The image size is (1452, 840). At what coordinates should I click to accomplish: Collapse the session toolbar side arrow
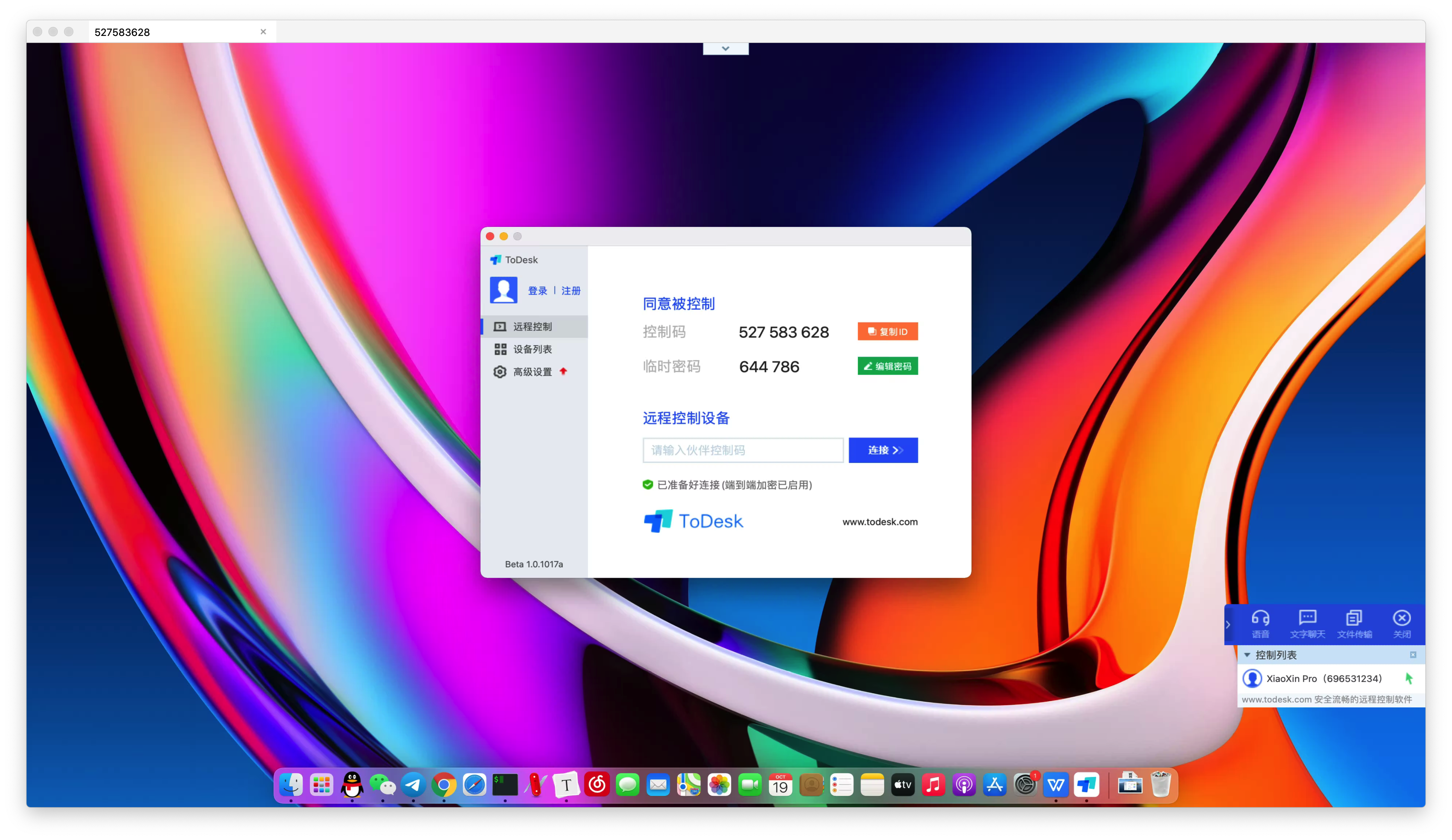1228,624
